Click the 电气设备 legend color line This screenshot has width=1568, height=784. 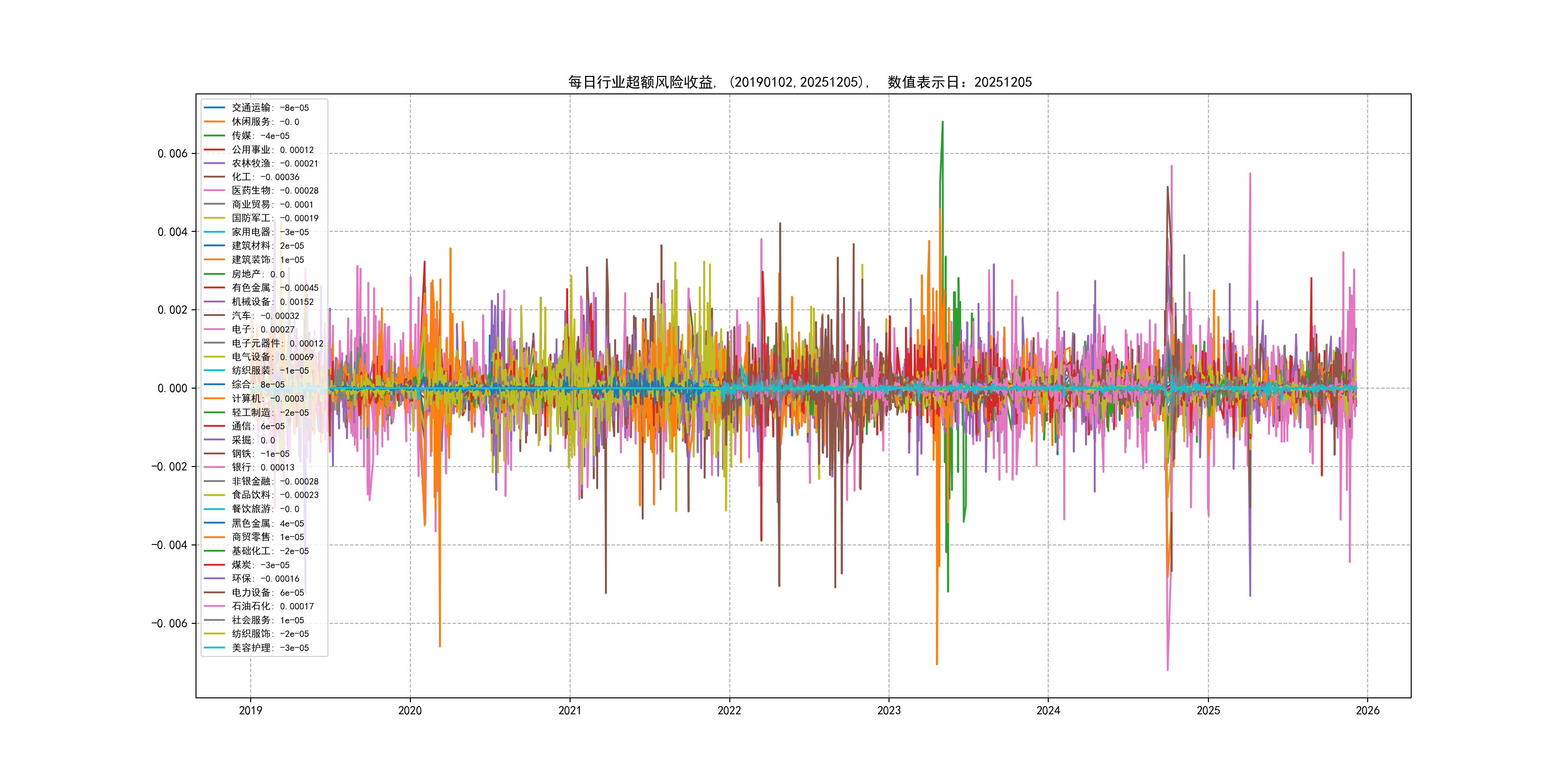point(214,357)
